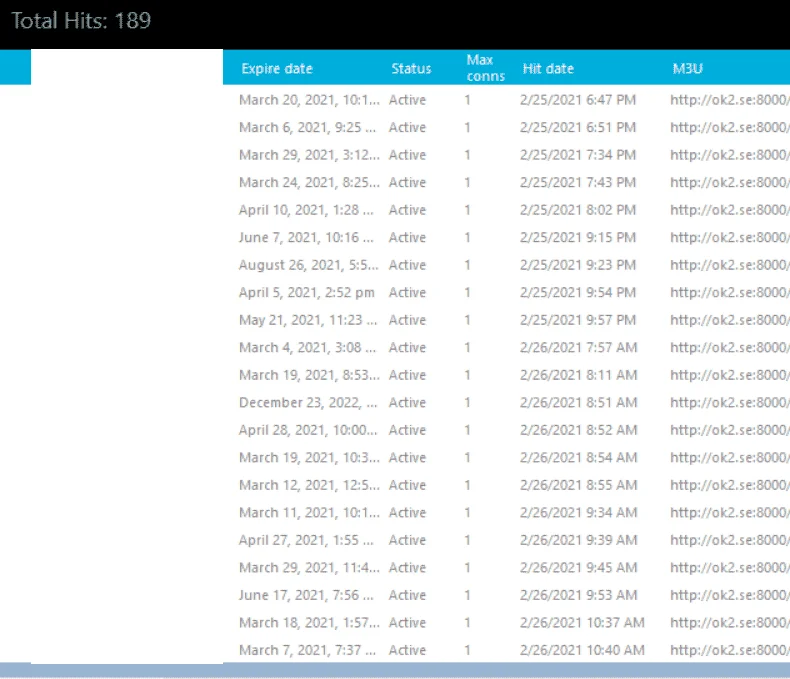This screenshot has width=790, height=679.
Task: Select row expiring March 12, 2021
Action: coord(506,485)
